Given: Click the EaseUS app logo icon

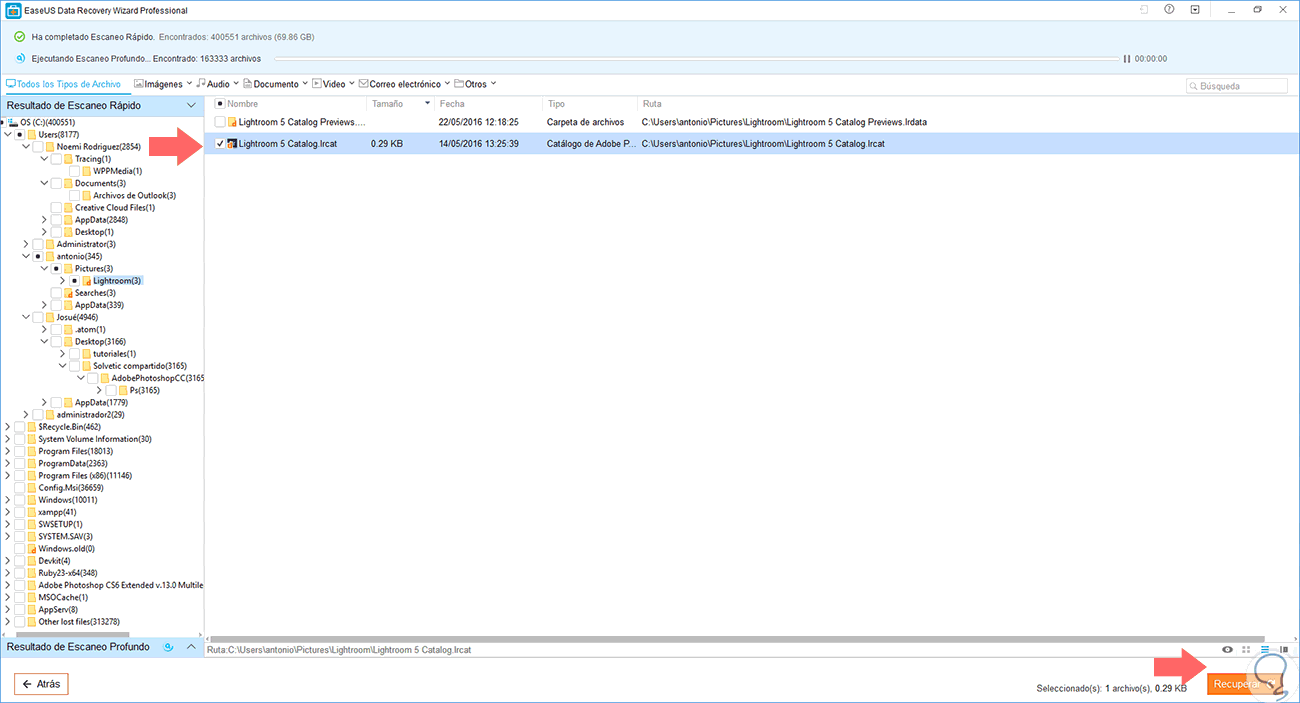Looking at the screenshot, I should (x=12, y=10).
